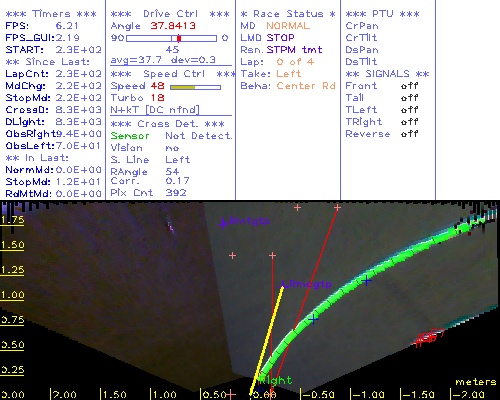Viewport: 500px width, 400px height.
Task: Click the lower blue cross marker on green line
Action: point(313,319)
